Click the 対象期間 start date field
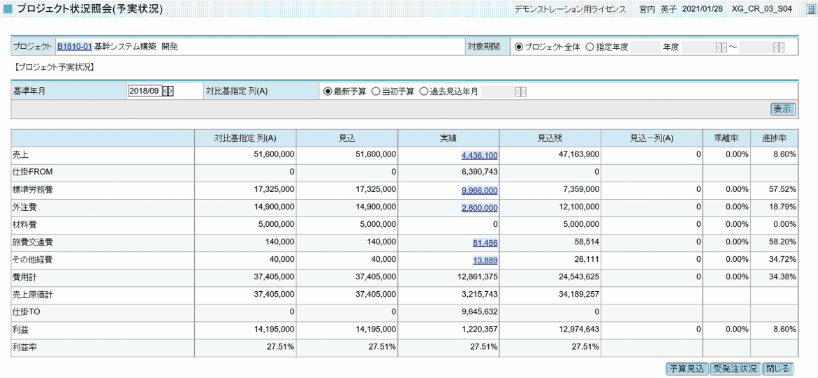818x378 pixels. [x=699, y=46]
